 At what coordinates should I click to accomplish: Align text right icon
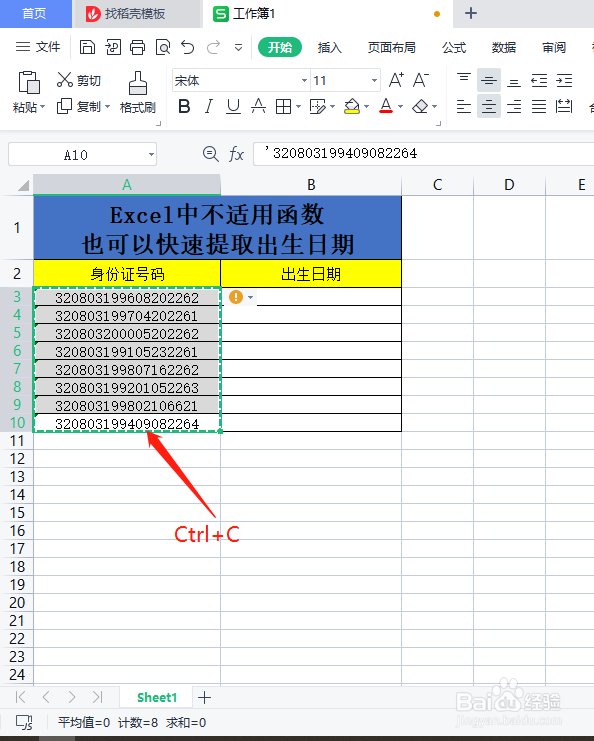(x=514, y=107)
